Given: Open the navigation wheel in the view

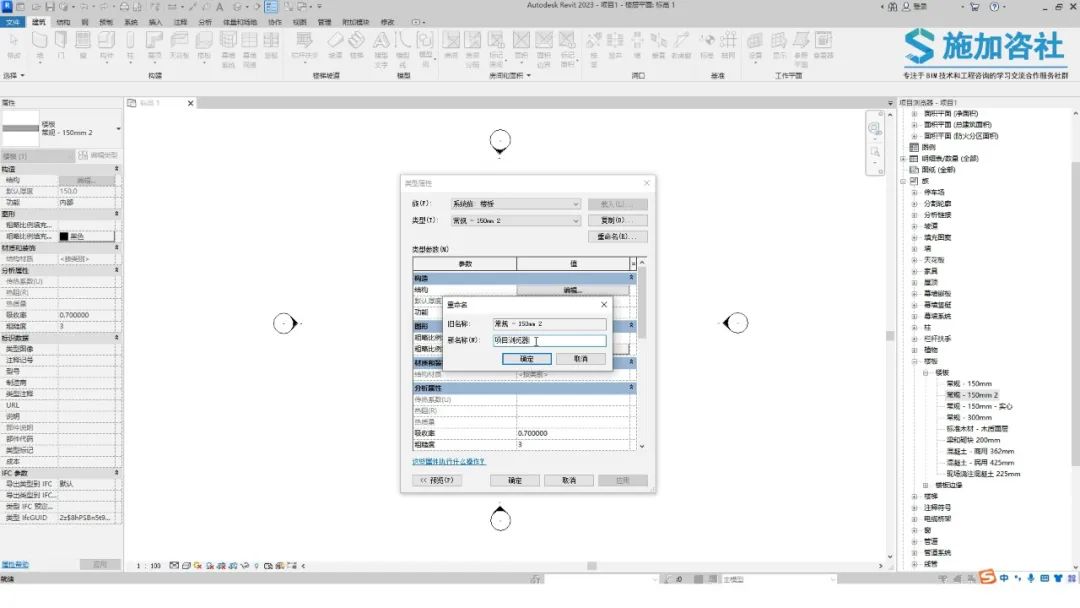Looking at the screenshot, I should coord(874,129).
